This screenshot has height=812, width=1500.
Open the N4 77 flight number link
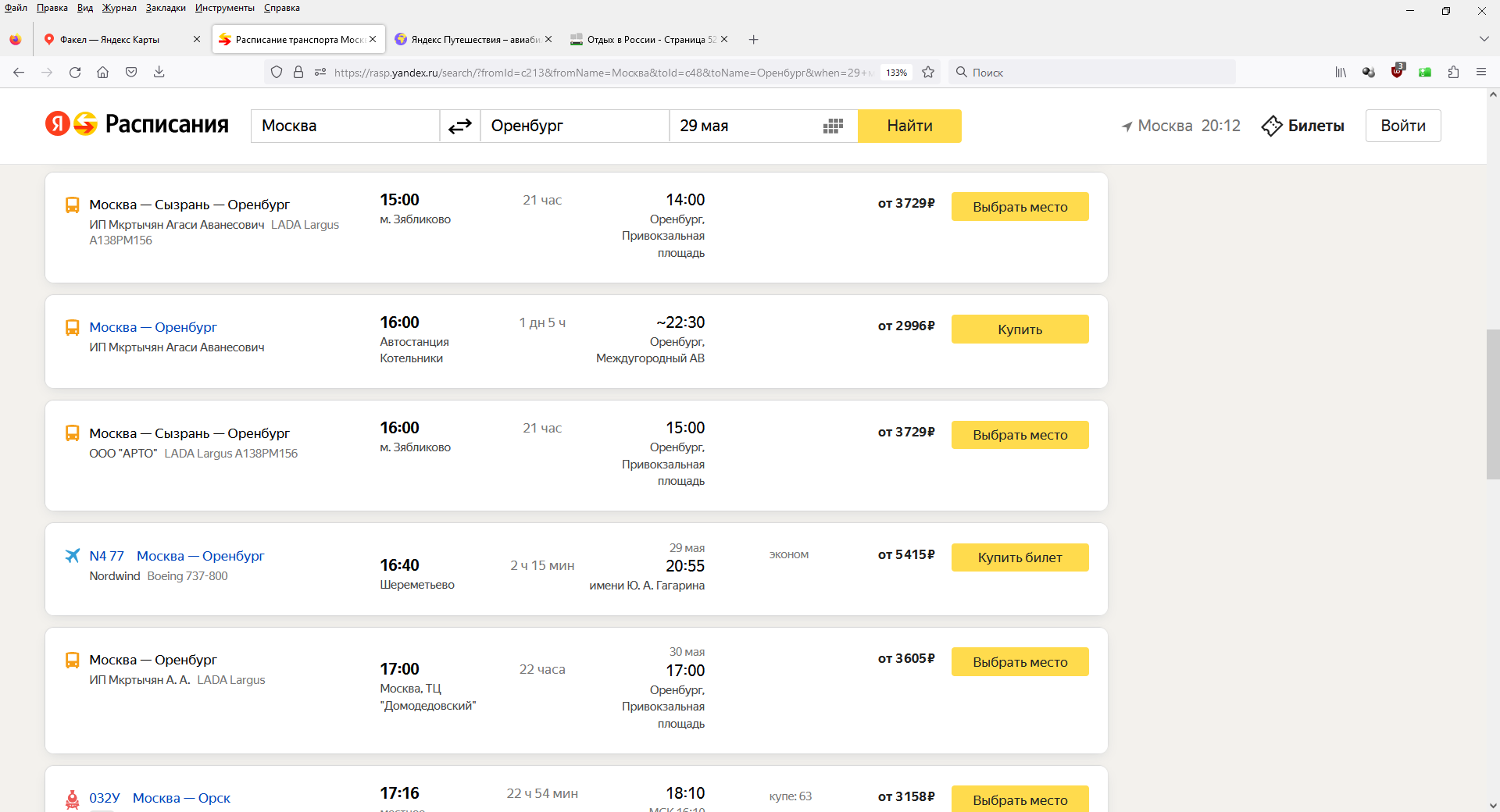click(106, 556)
